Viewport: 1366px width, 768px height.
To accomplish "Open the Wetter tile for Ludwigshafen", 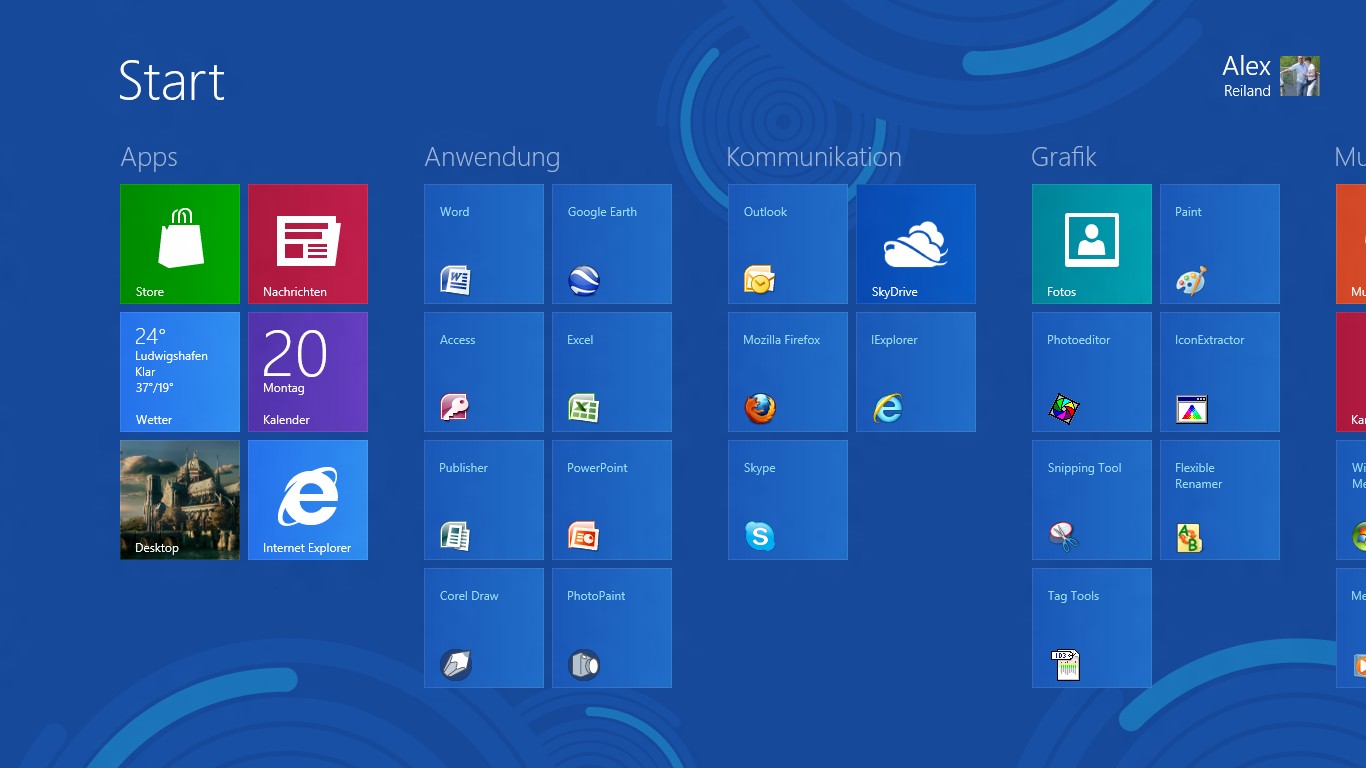I will coord(180,372).
